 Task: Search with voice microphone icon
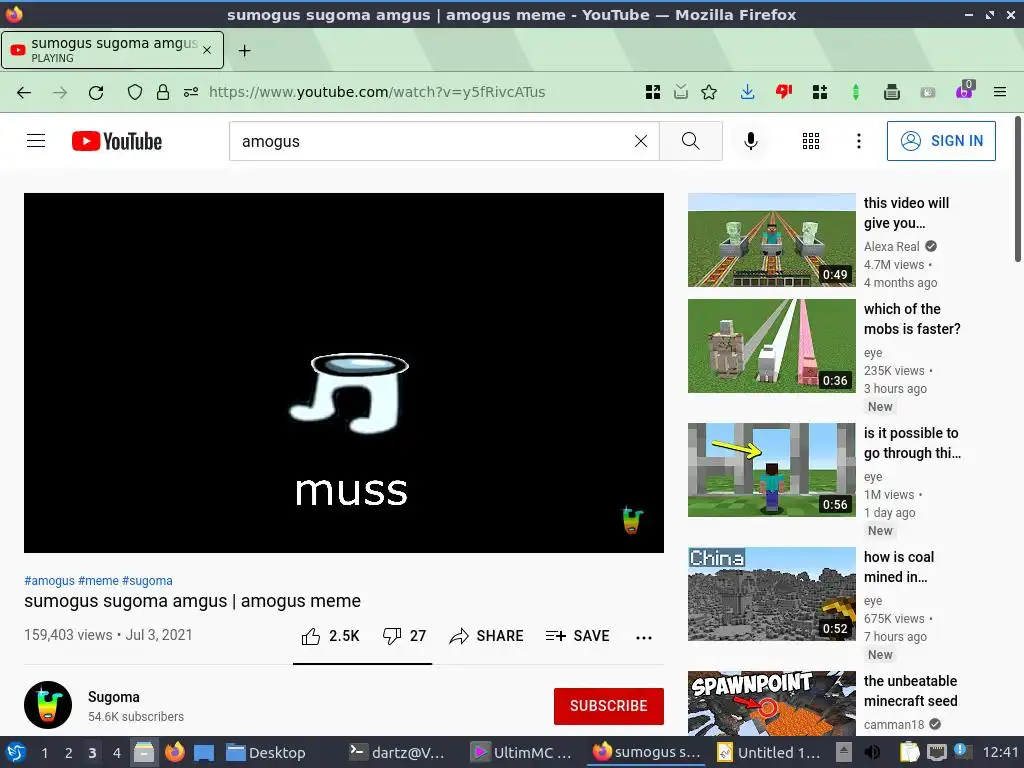[751, 141]
